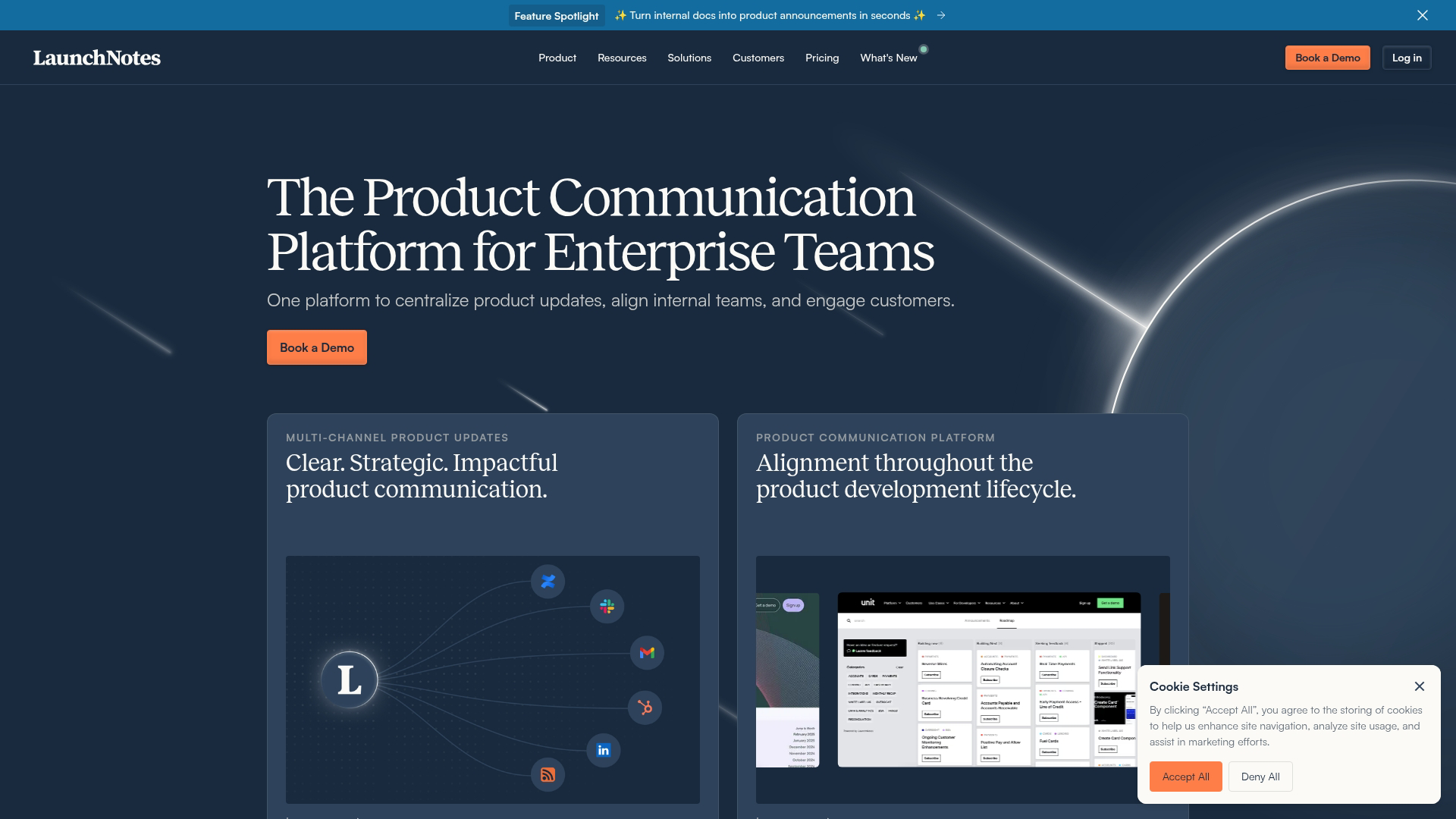Click the Gmail icon in diagram
The image size is (1456, 819).
pos(647,653)
